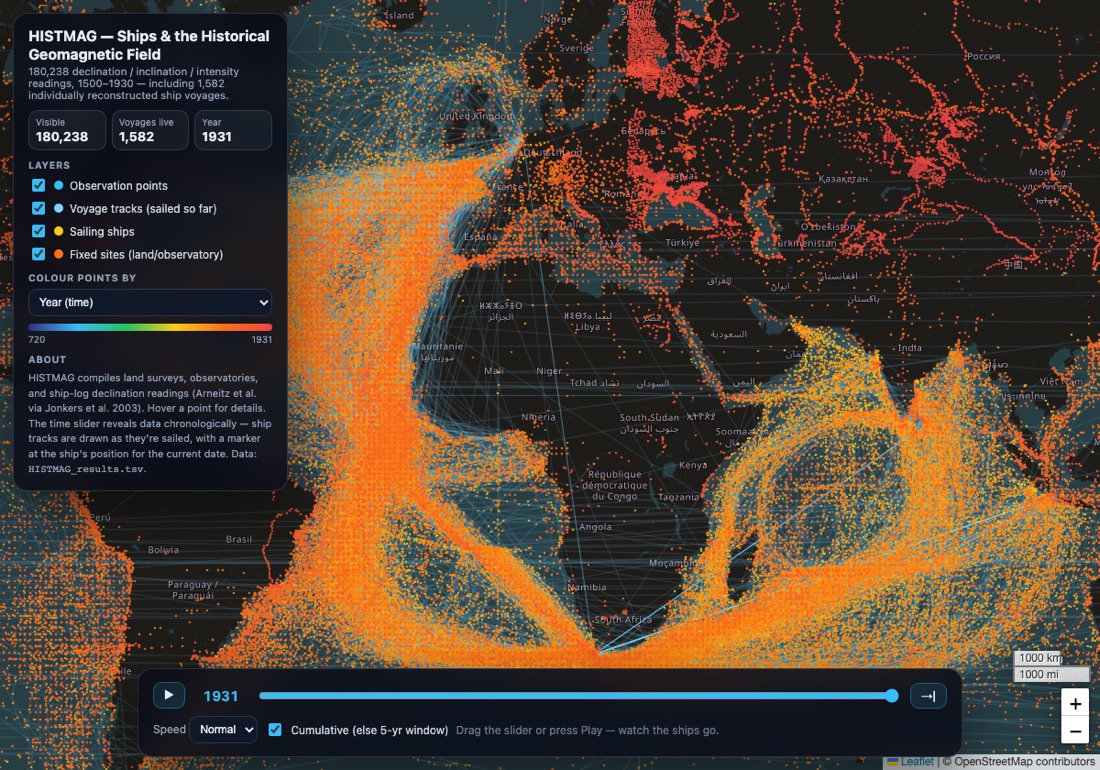The width and height of the screenshot is (1100, 770).
Task: Start timeline playback with the Play button
Action: coord(169,696)
